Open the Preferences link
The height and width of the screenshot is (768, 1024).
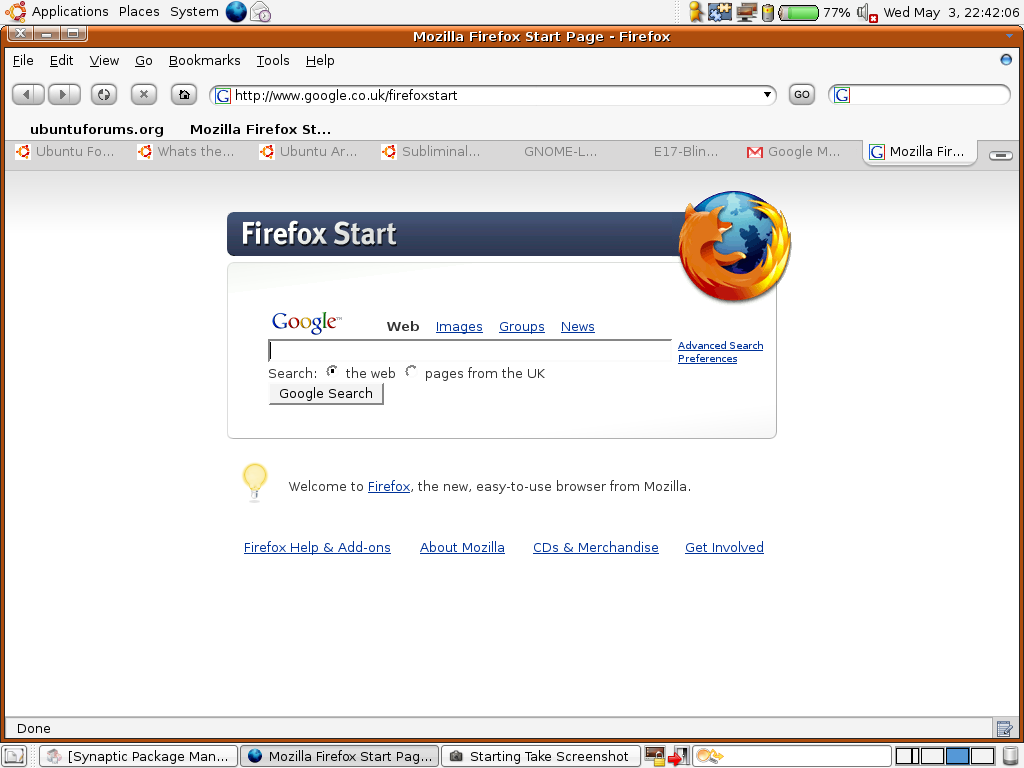707,359
